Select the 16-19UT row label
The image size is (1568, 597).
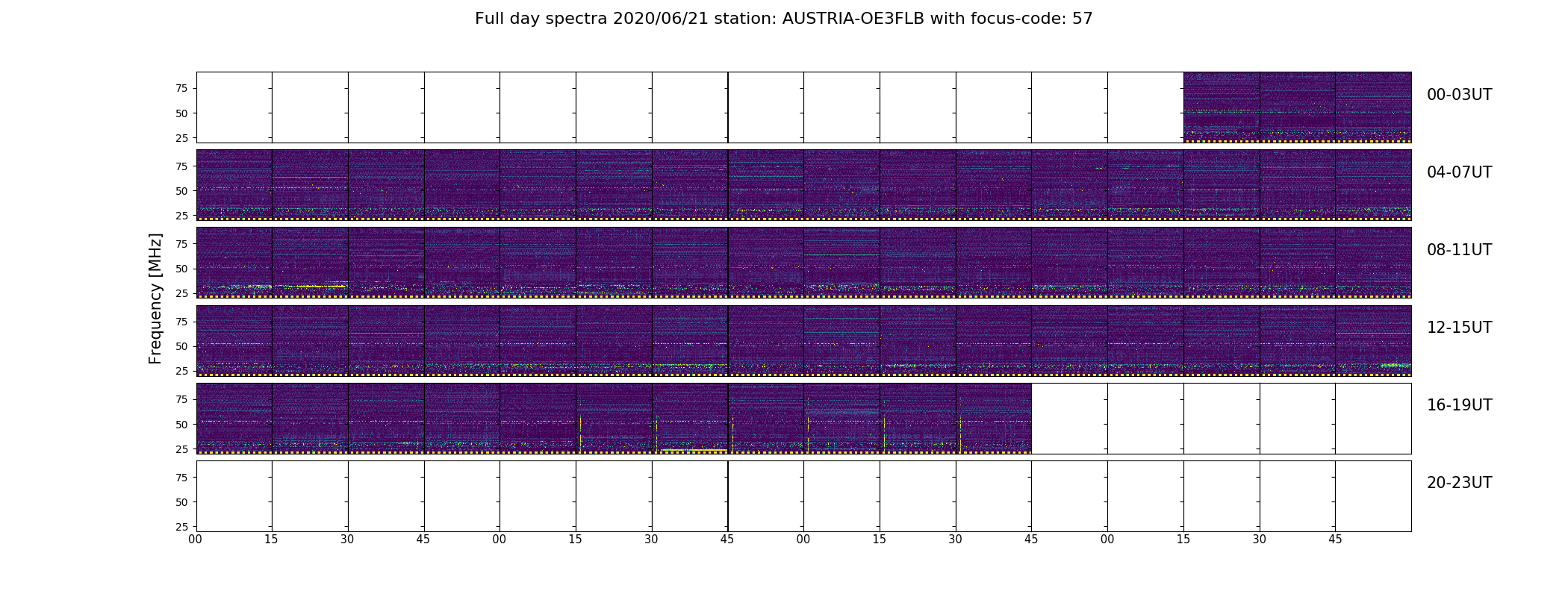[1459, 405]
